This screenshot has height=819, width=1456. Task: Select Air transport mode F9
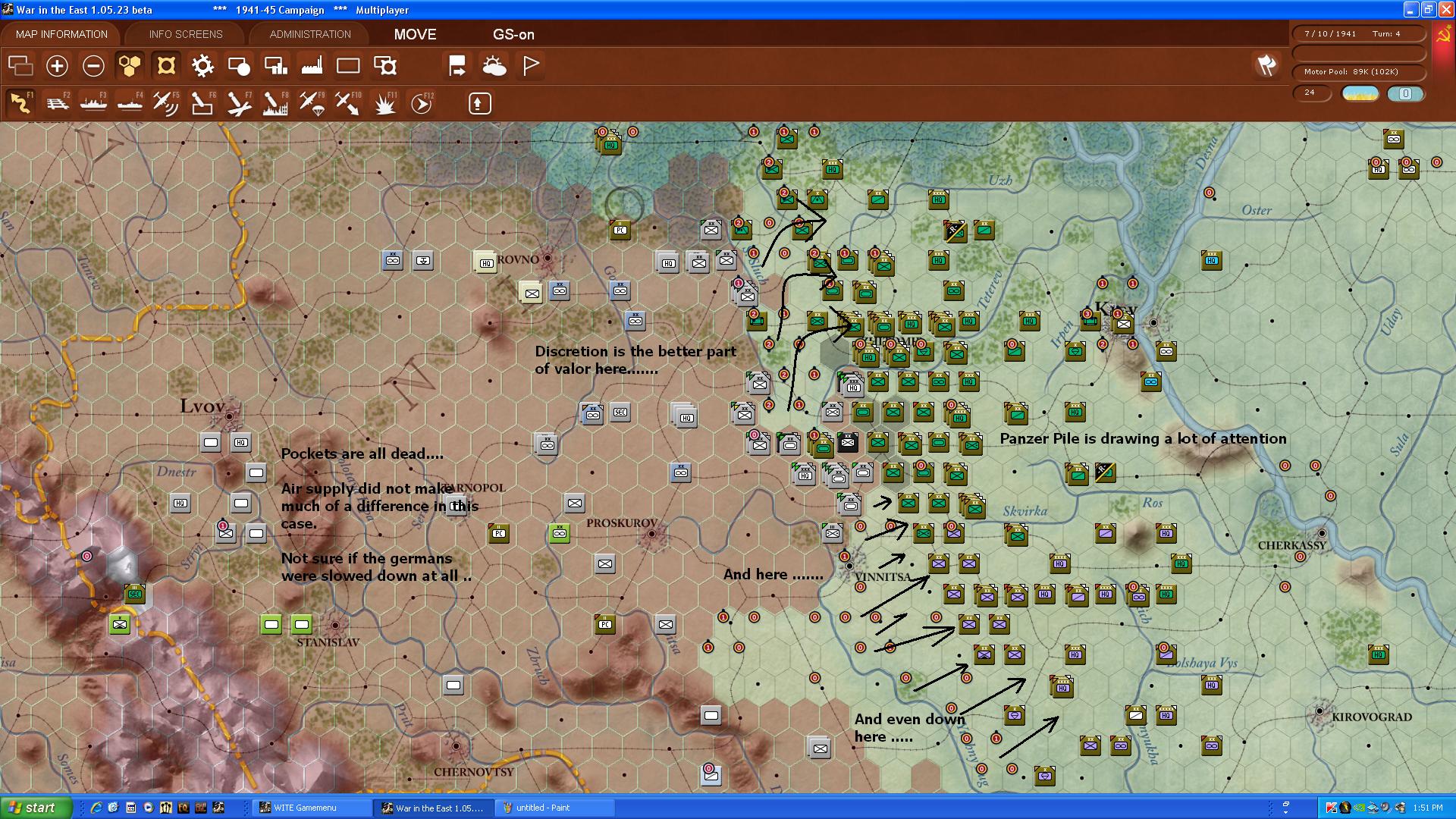click(312, 103)
